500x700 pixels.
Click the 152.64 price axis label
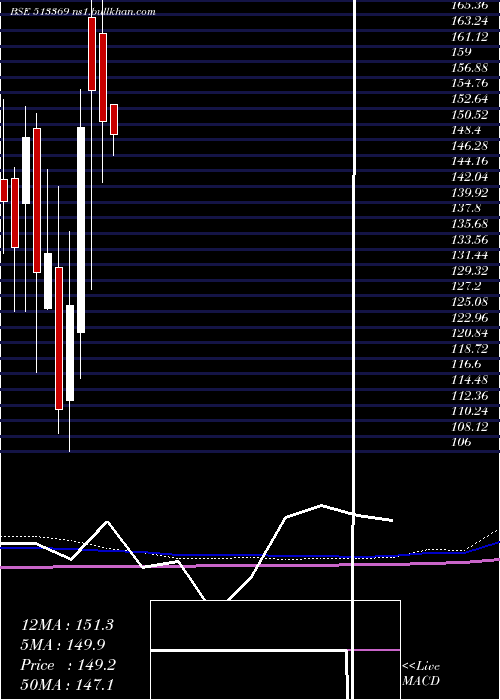click(469, 99)
